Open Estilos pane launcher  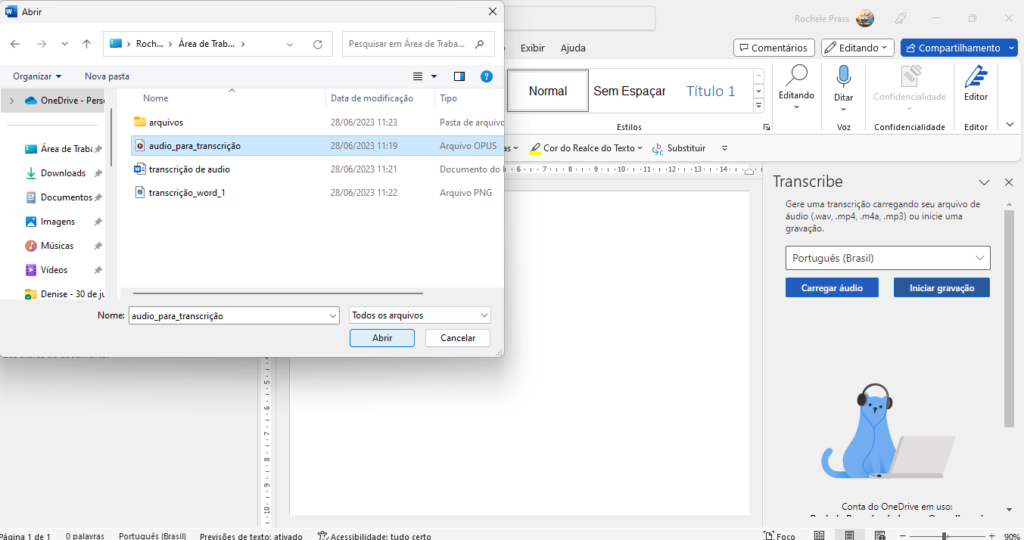pyautogui.click(x=766, y=127)
